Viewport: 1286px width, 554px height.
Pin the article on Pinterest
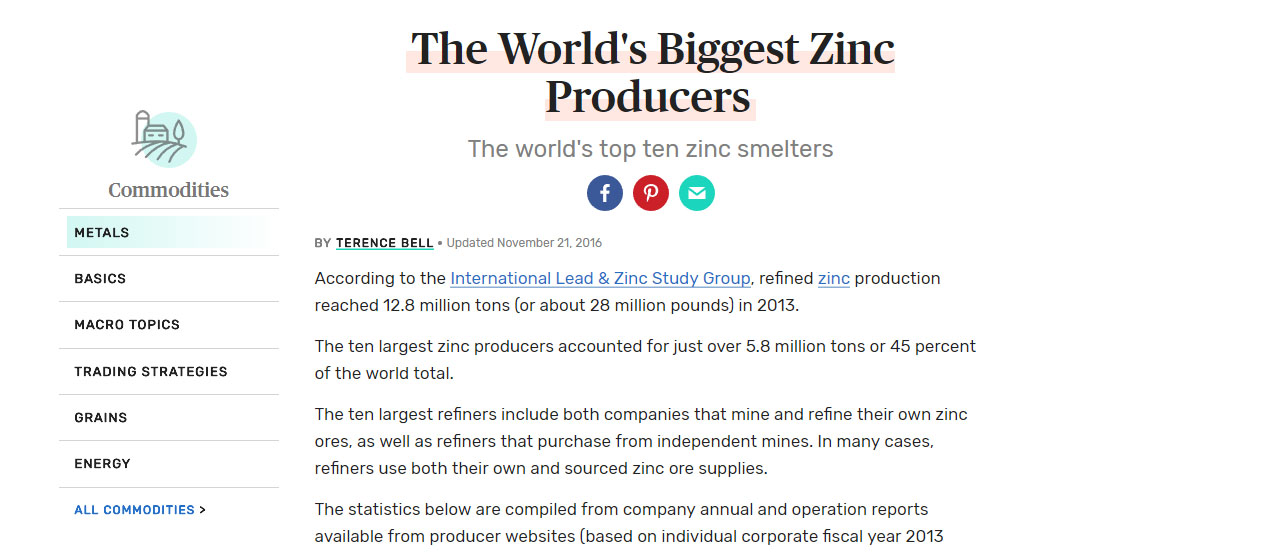point(651,193)
